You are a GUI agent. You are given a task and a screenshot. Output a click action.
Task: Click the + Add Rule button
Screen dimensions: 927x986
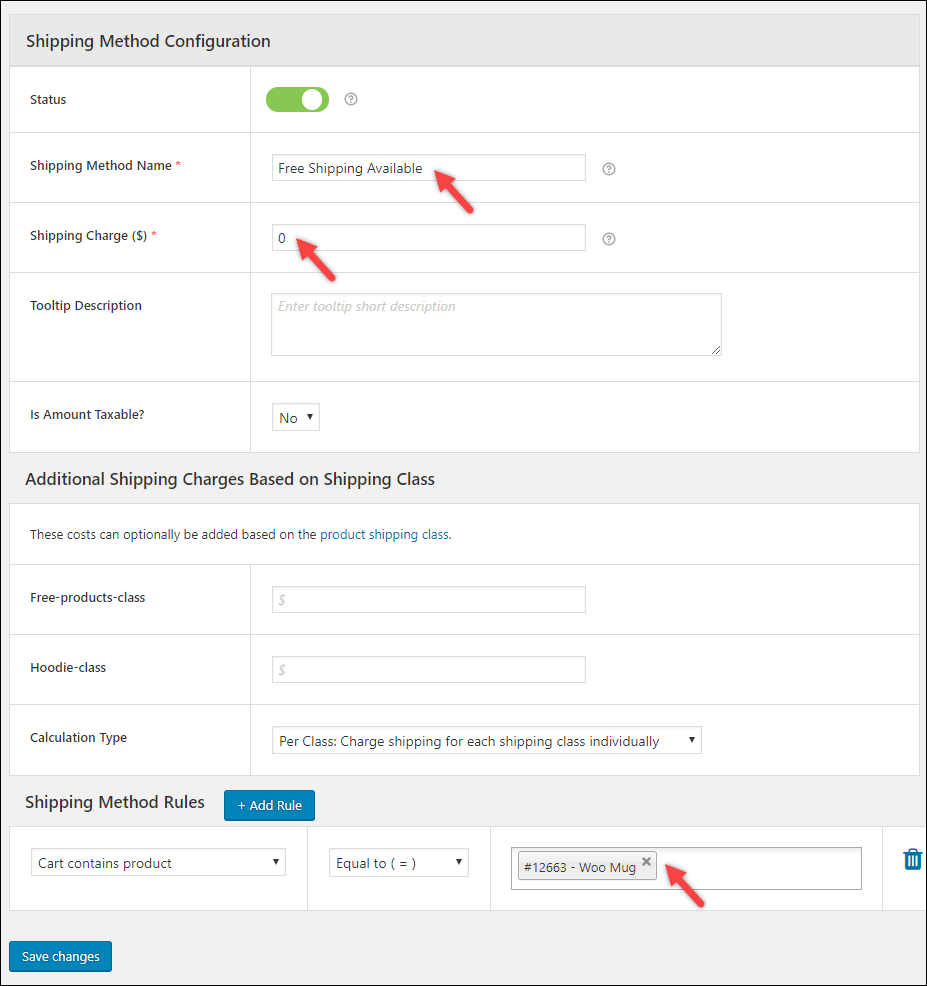click(x=269, y=806)
